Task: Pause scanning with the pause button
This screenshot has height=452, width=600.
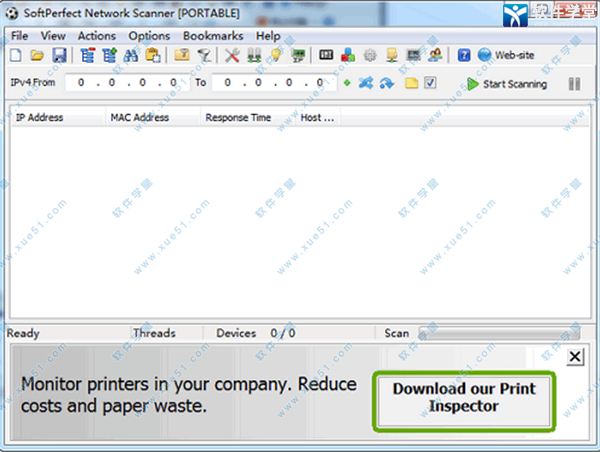Action: click(574, 84)
